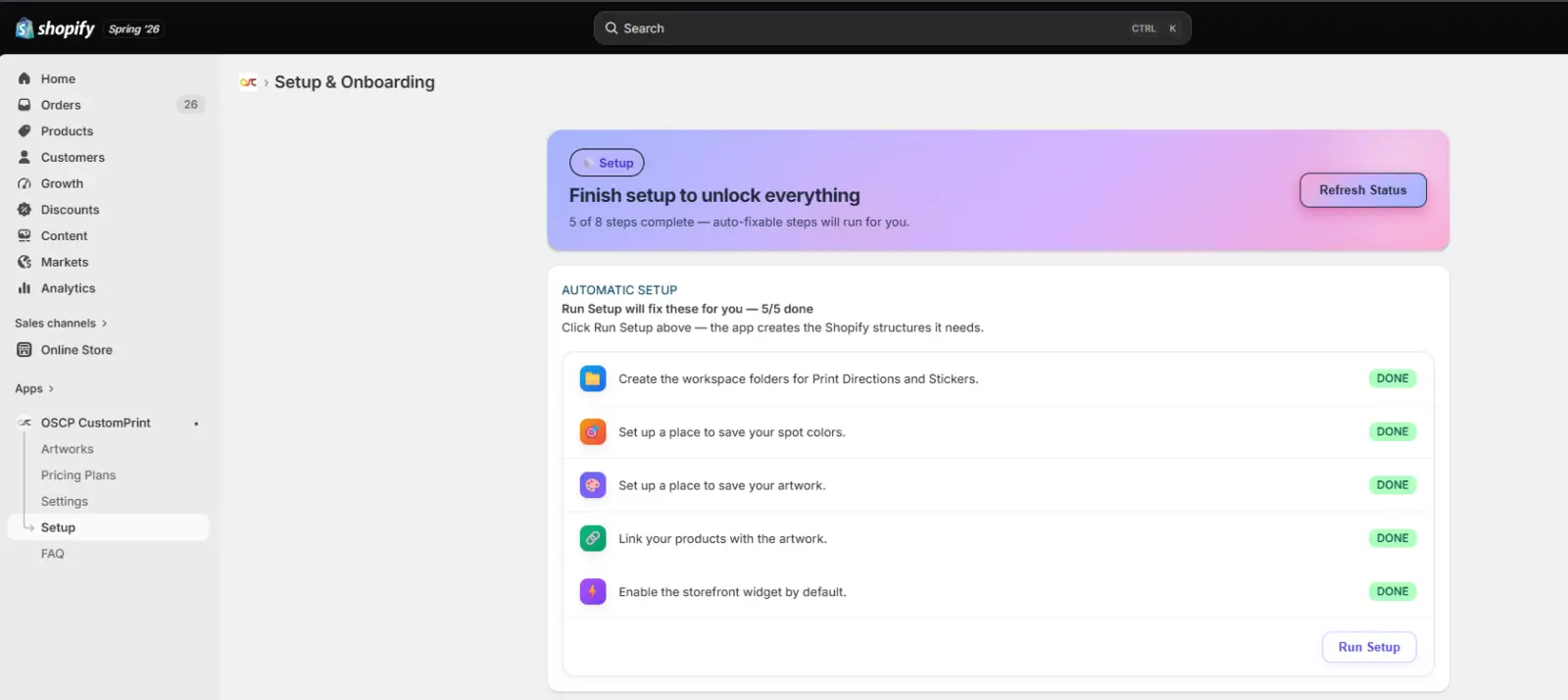
Task: Click "Link your products with the artwork." text
Action: 722,538
